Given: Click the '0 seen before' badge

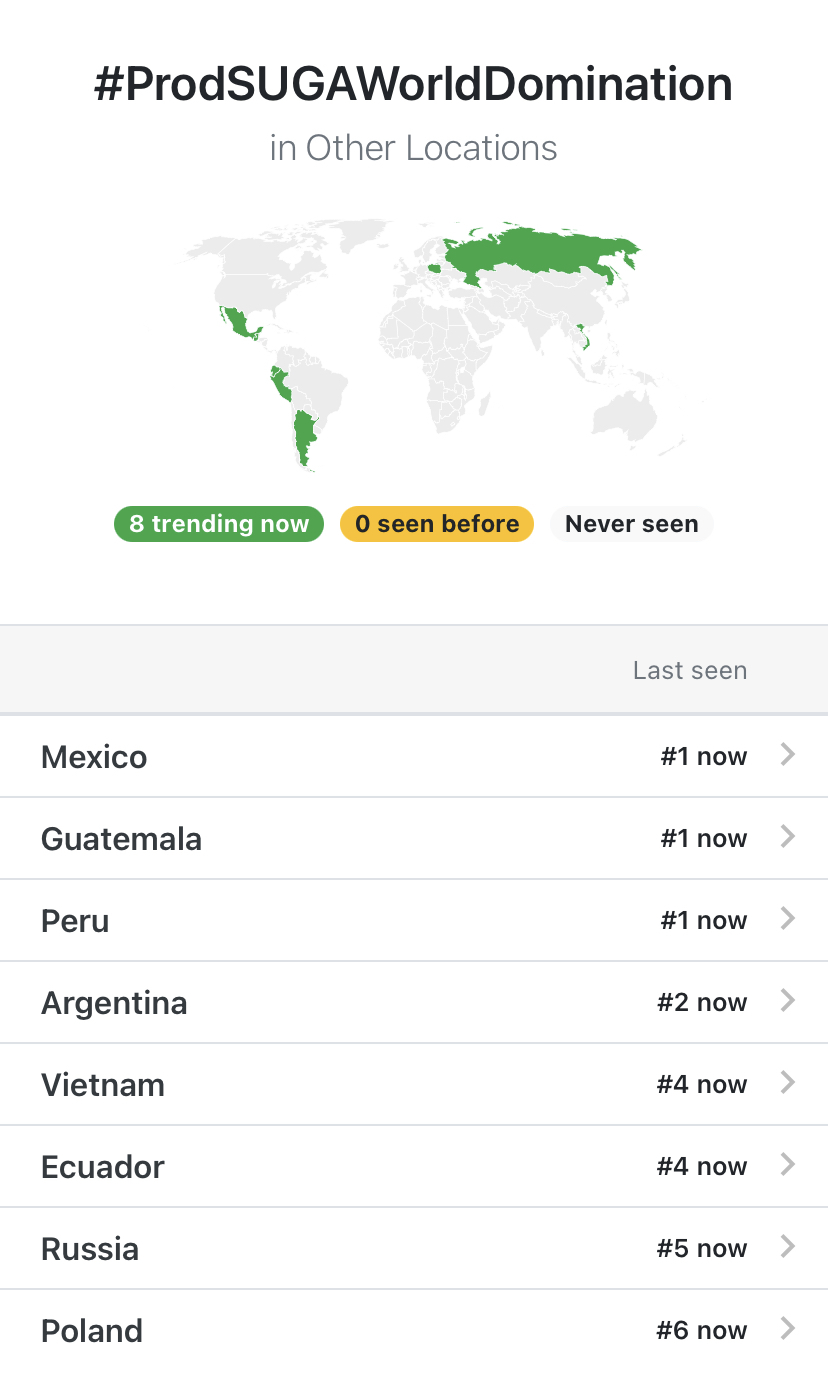Looking at the screenshot, I should pos(437,524).
